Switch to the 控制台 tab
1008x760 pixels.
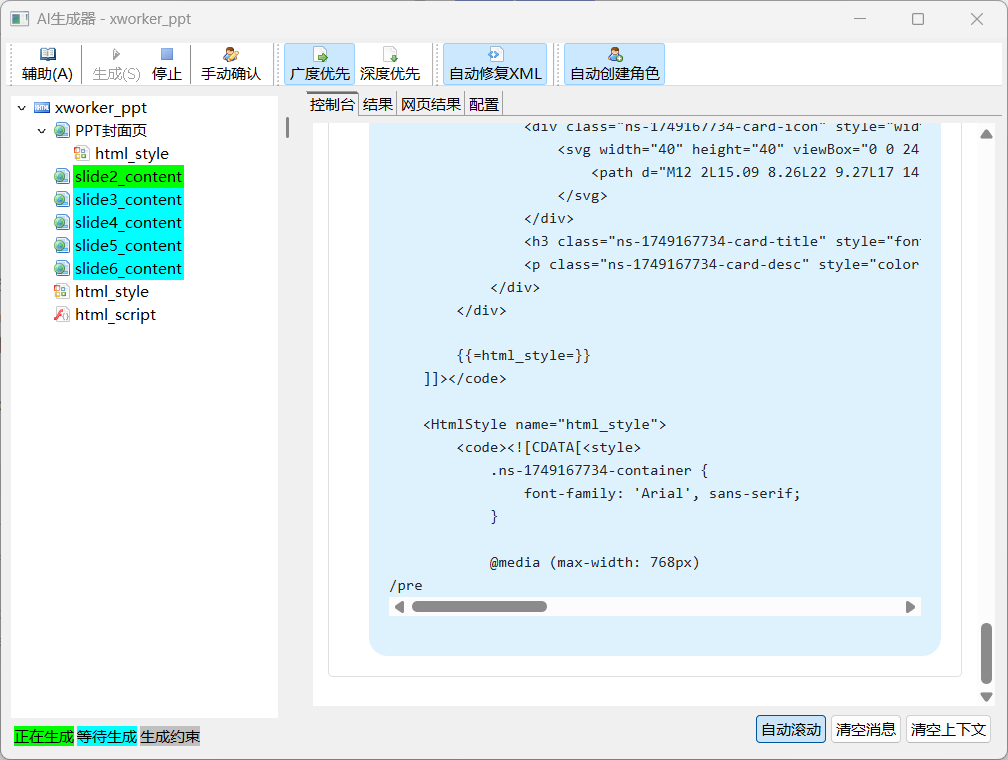coord(332,104)
